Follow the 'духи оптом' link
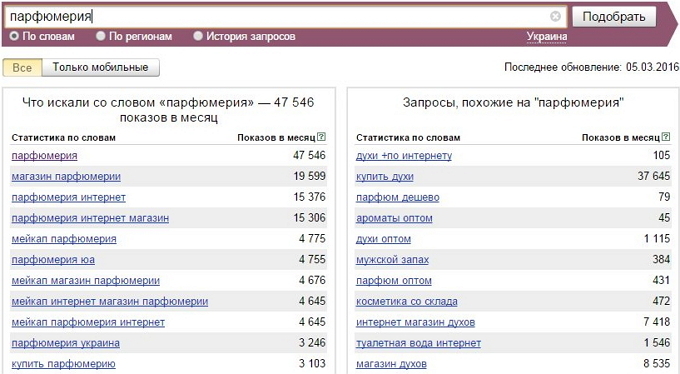 pos(383,239)
